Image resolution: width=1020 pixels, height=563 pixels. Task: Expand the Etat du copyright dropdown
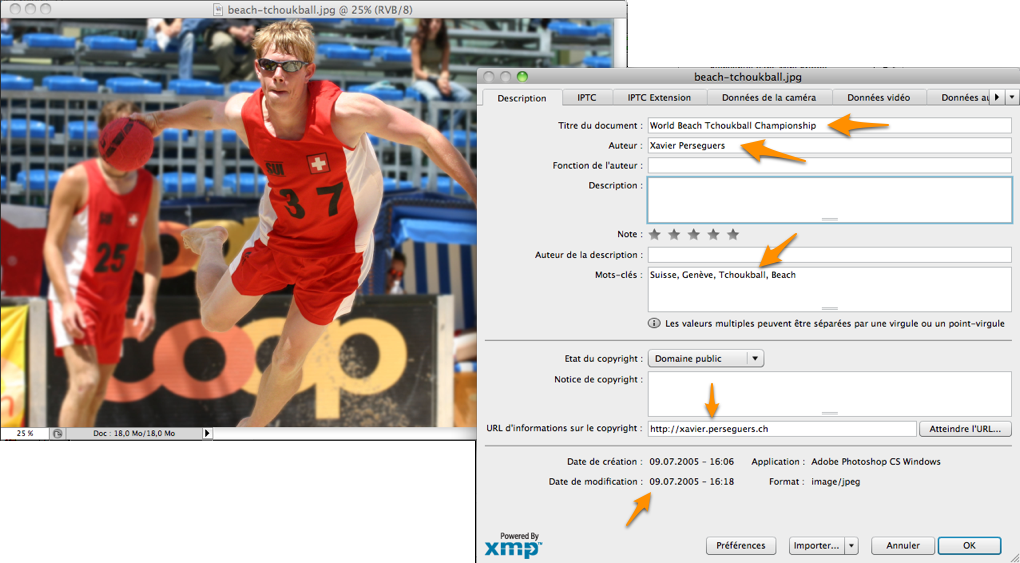coord(755,358)
